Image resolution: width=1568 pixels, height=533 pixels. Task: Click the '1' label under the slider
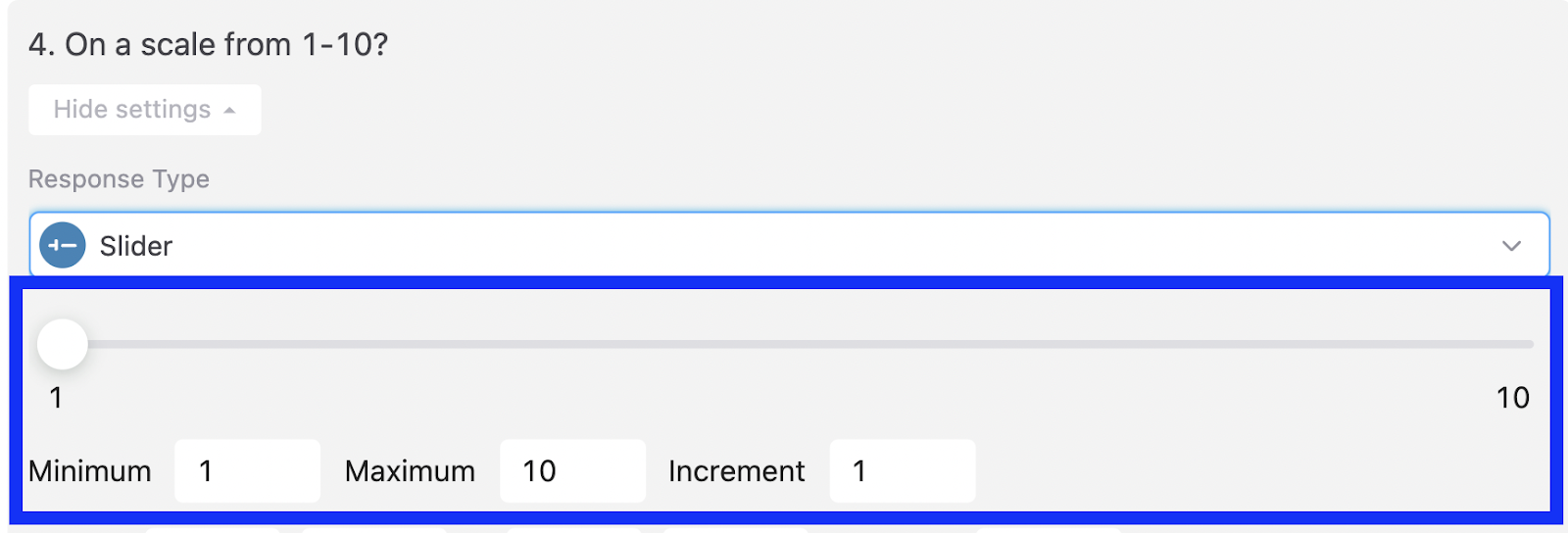click(56, 398)
